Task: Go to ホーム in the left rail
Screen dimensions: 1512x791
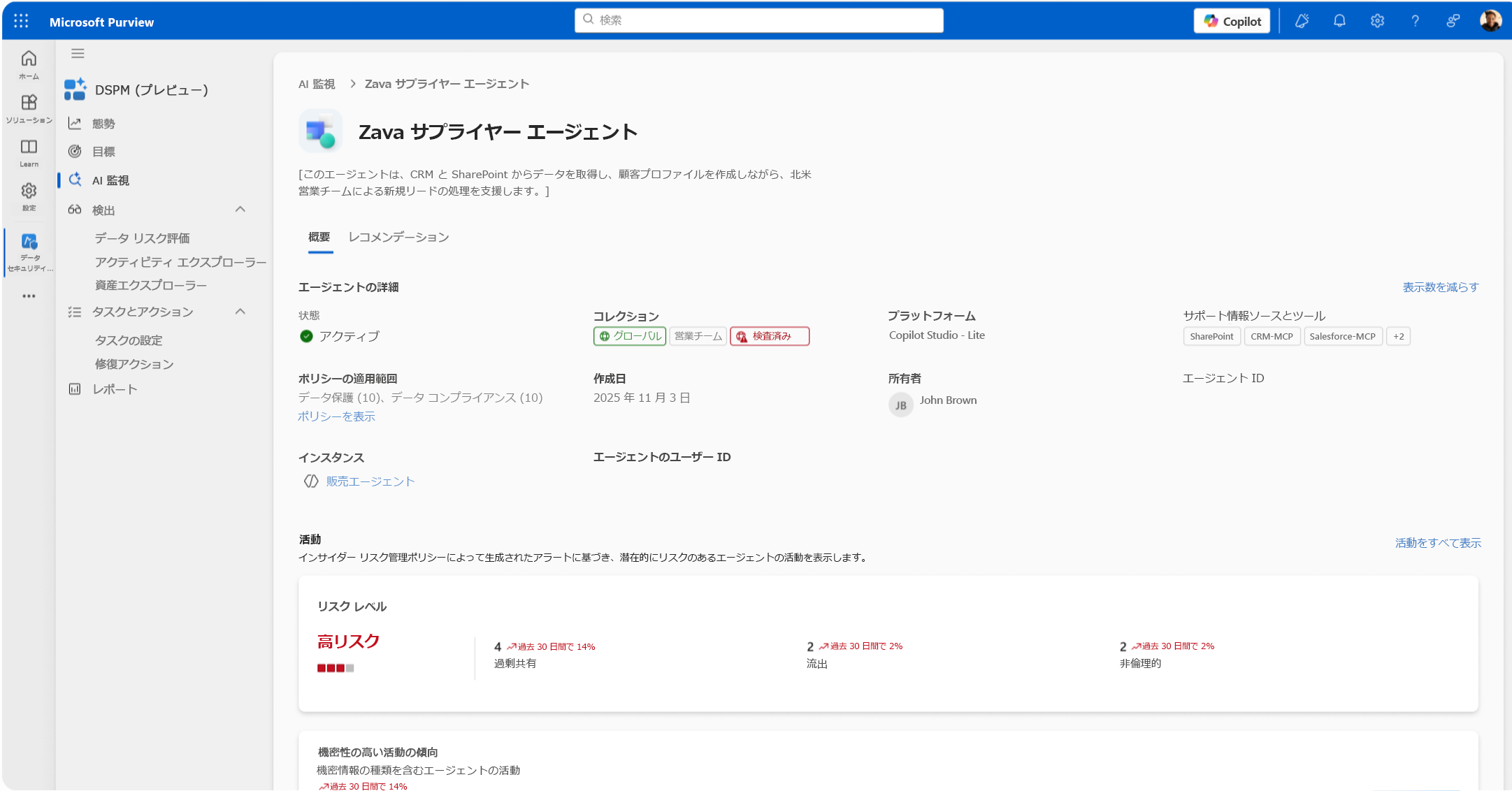Action: click(29, 64)
